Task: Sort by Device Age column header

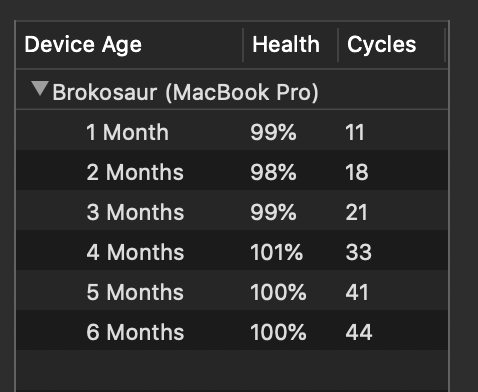Action: (129, 45)
